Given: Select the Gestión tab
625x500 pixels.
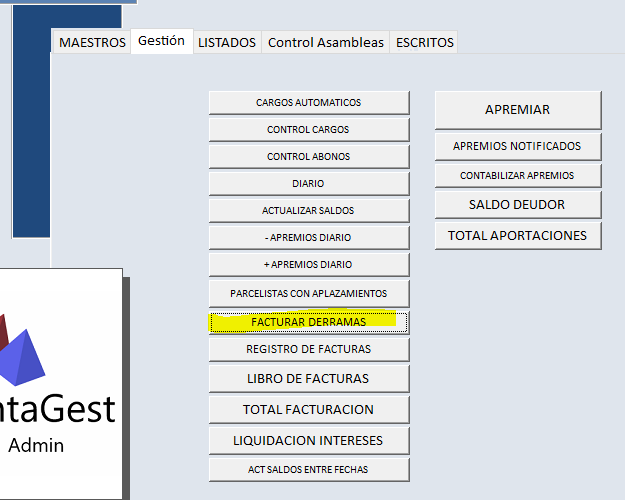Looking at the screenshot, I should coord(161,41).
